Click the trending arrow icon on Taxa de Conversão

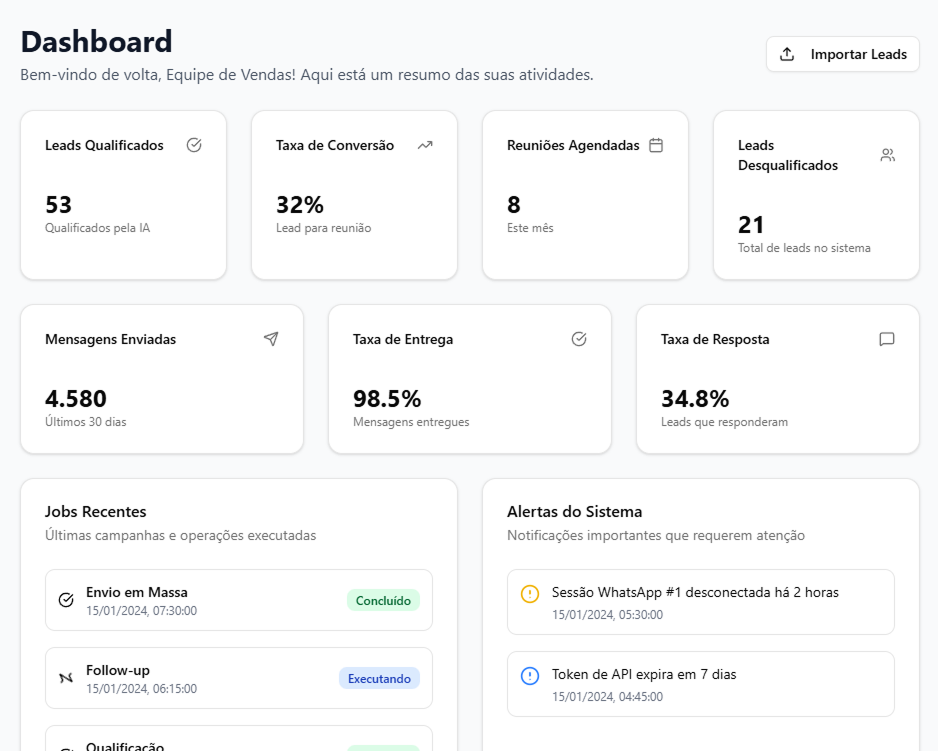pos(425,145)
